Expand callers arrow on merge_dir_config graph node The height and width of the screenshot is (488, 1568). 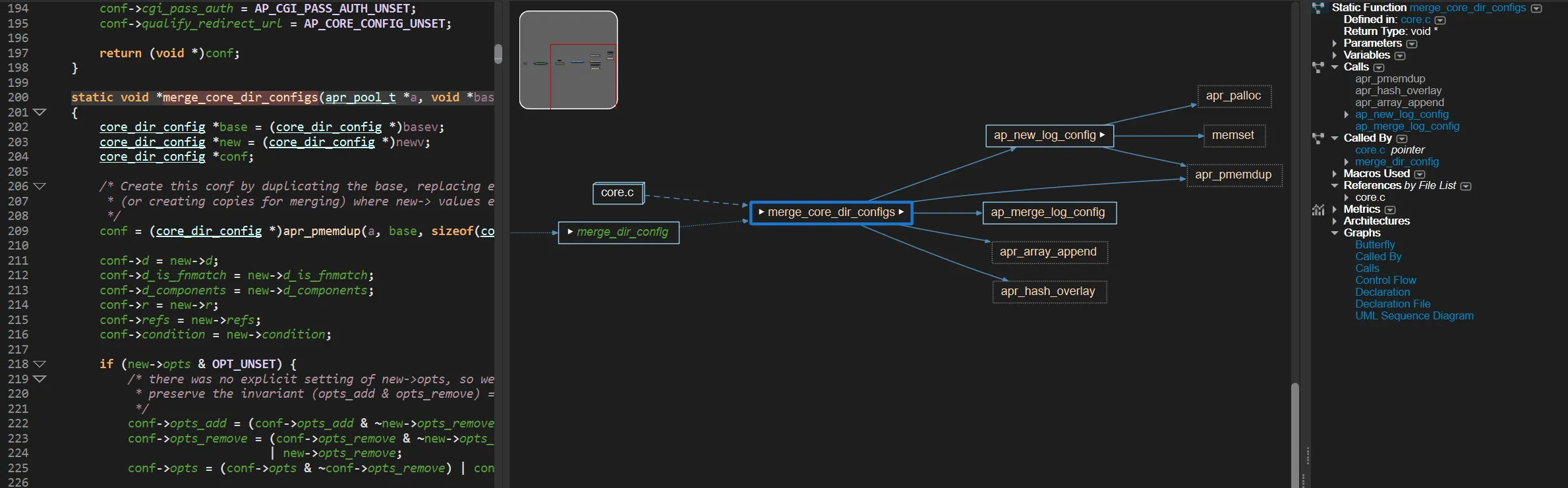coord(570,232)
